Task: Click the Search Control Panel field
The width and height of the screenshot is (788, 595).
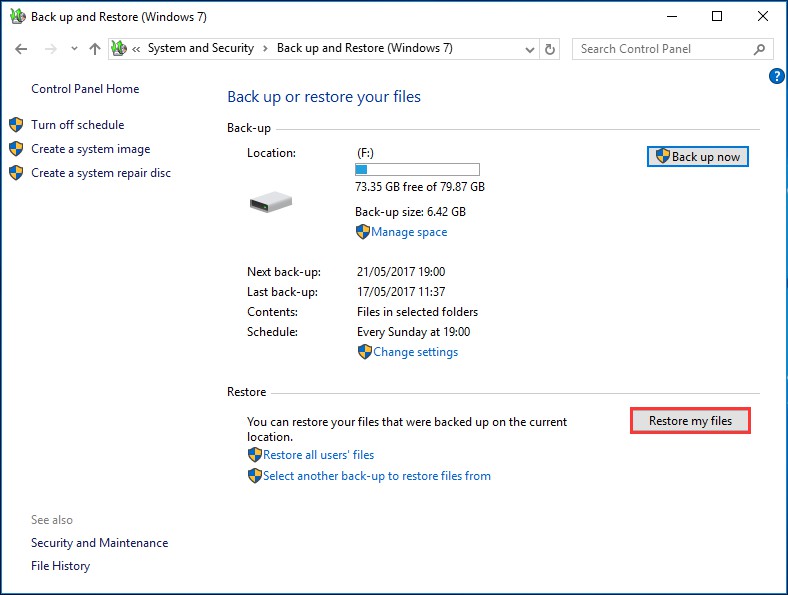Action: click(x=672, y=49)
